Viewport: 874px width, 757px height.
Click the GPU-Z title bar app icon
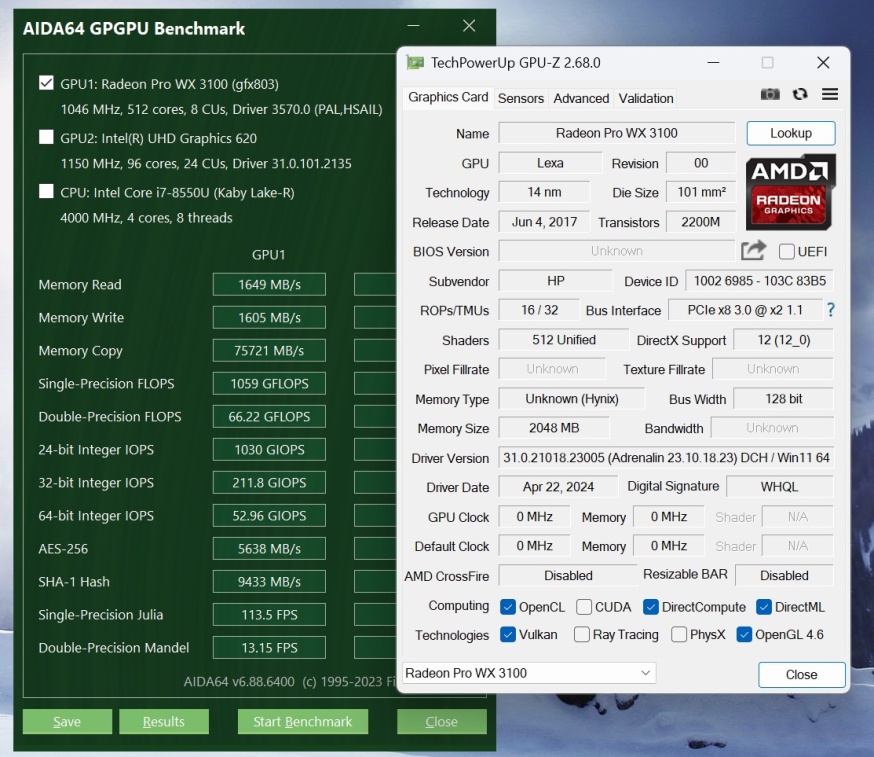pos(415,63)
